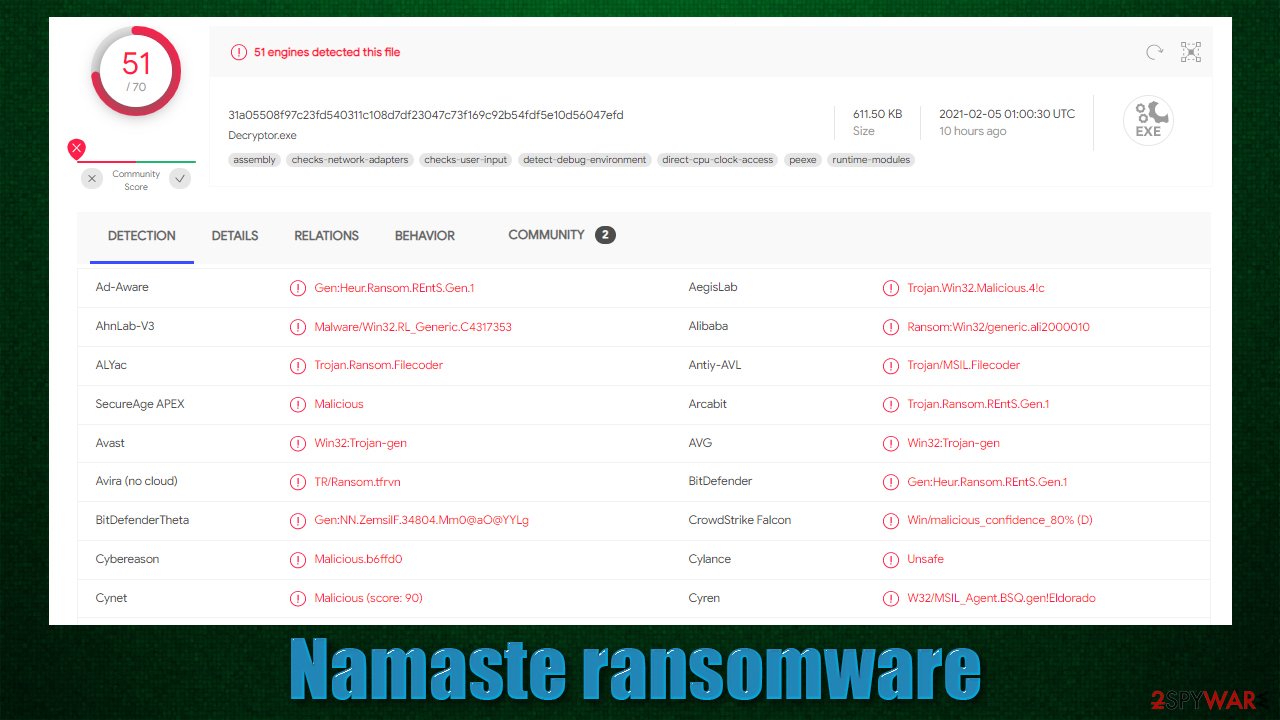
Task: Click the EXE file type icon
Action: click(x=1148, y=121)
